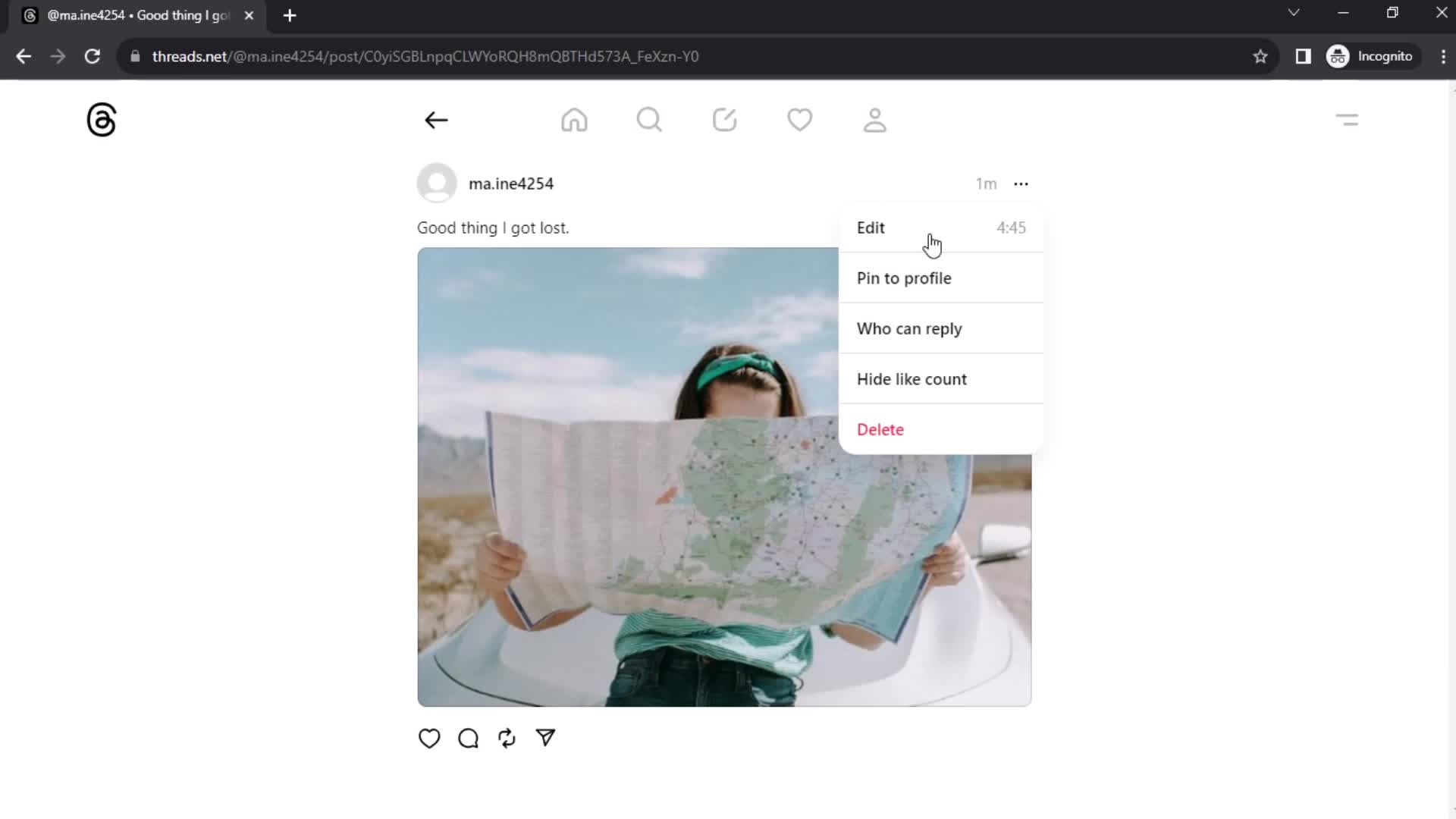
Task: Click the posted map photo thumbnail
Action: click(627, 478)
